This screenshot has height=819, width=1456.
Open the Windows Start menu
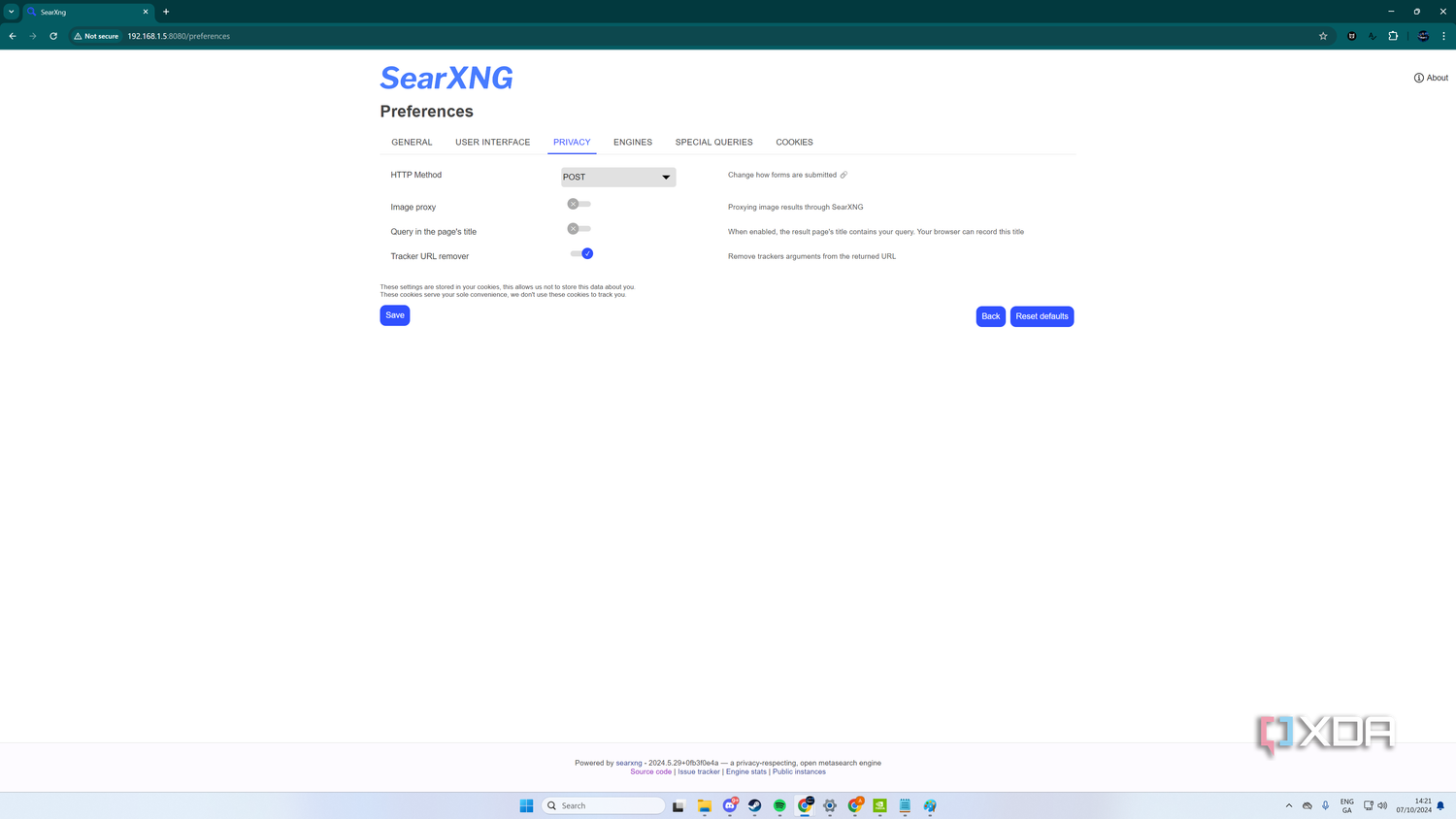tap(526, 805)
